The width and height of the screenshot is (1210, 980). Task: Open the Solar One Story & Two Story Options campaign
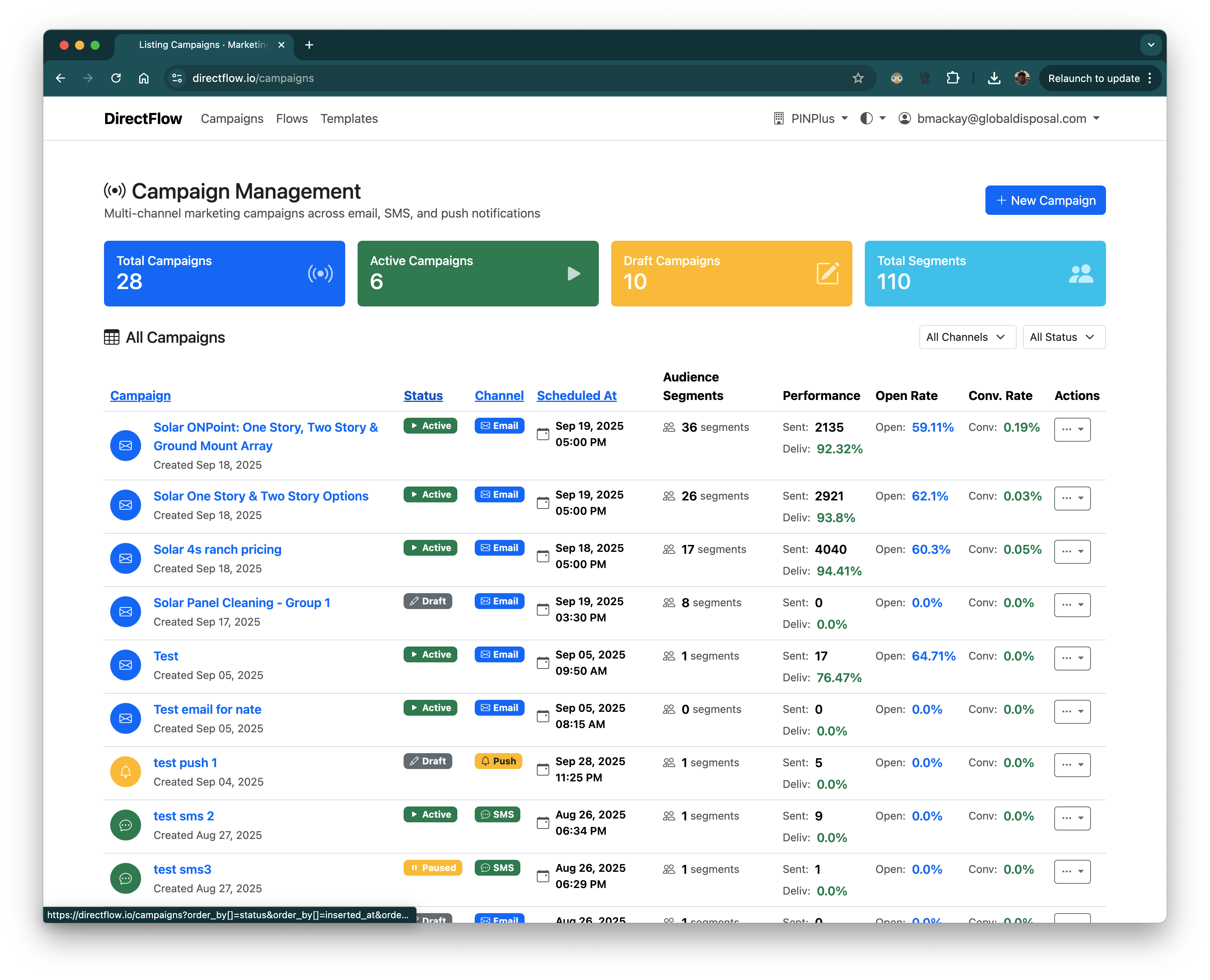260,496
